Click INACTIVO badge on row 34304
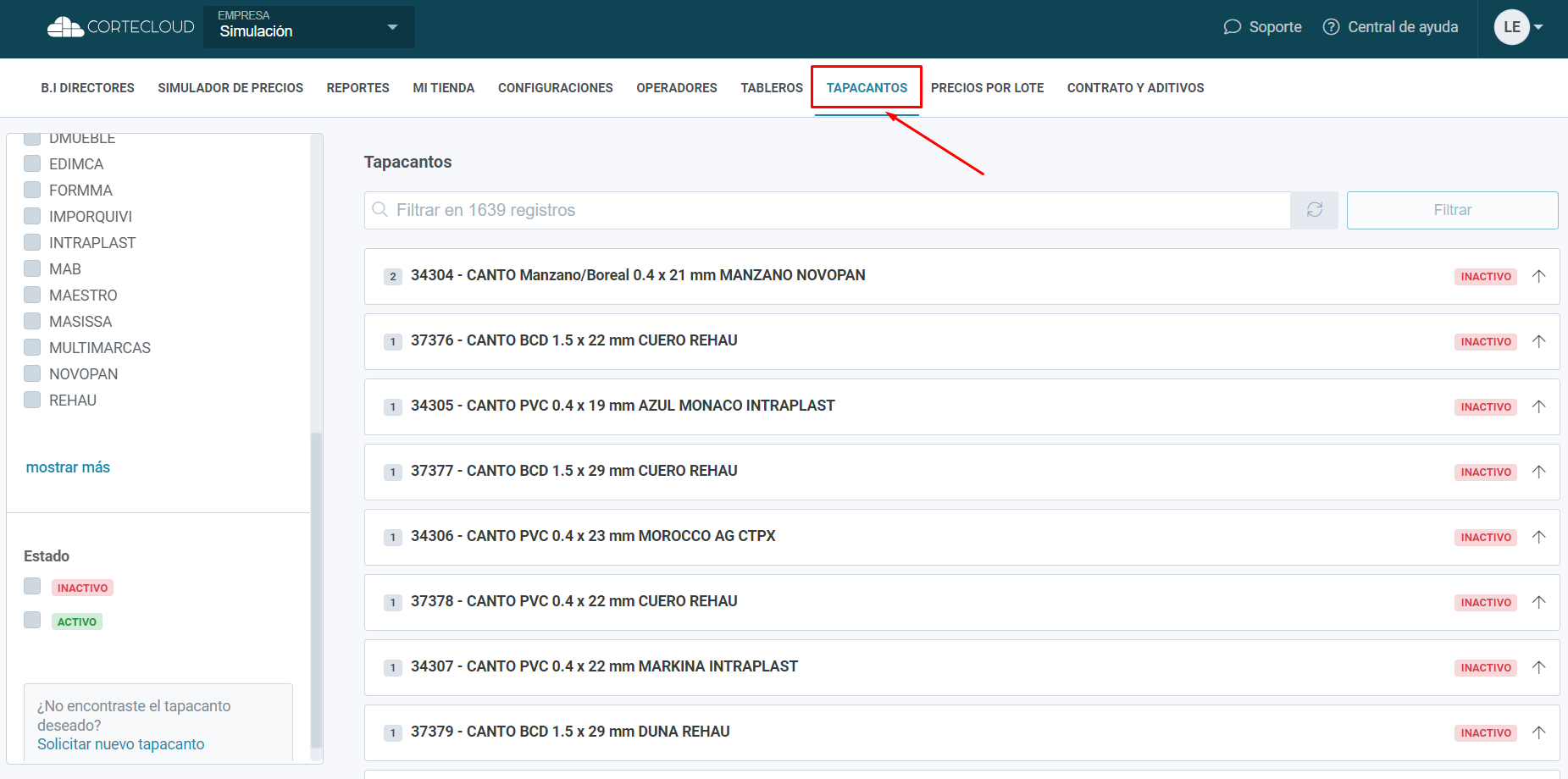The height and width of the screenshot is (779, 1568). [x=1486, y=277]
